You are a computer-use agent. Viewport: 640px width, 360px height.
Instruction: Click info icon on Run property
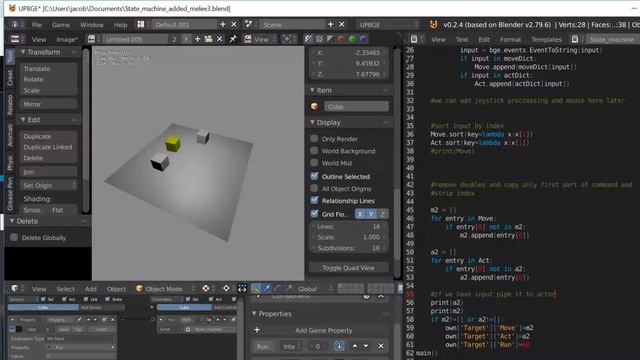coord(339,346)
